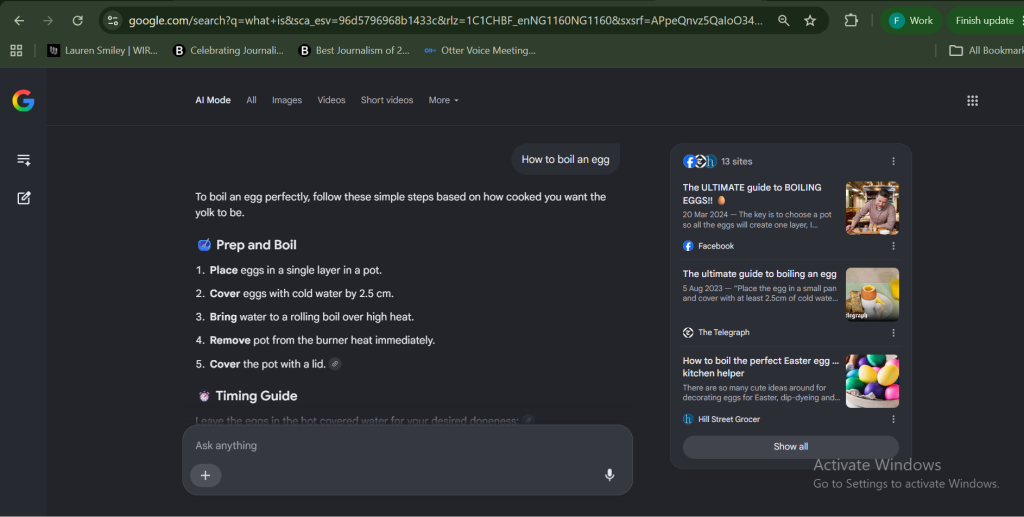Image resolution: width=1024 pixels, height=517 pixels.
Task: Switch to the Videos tab
Action: [x=331, y=100]
